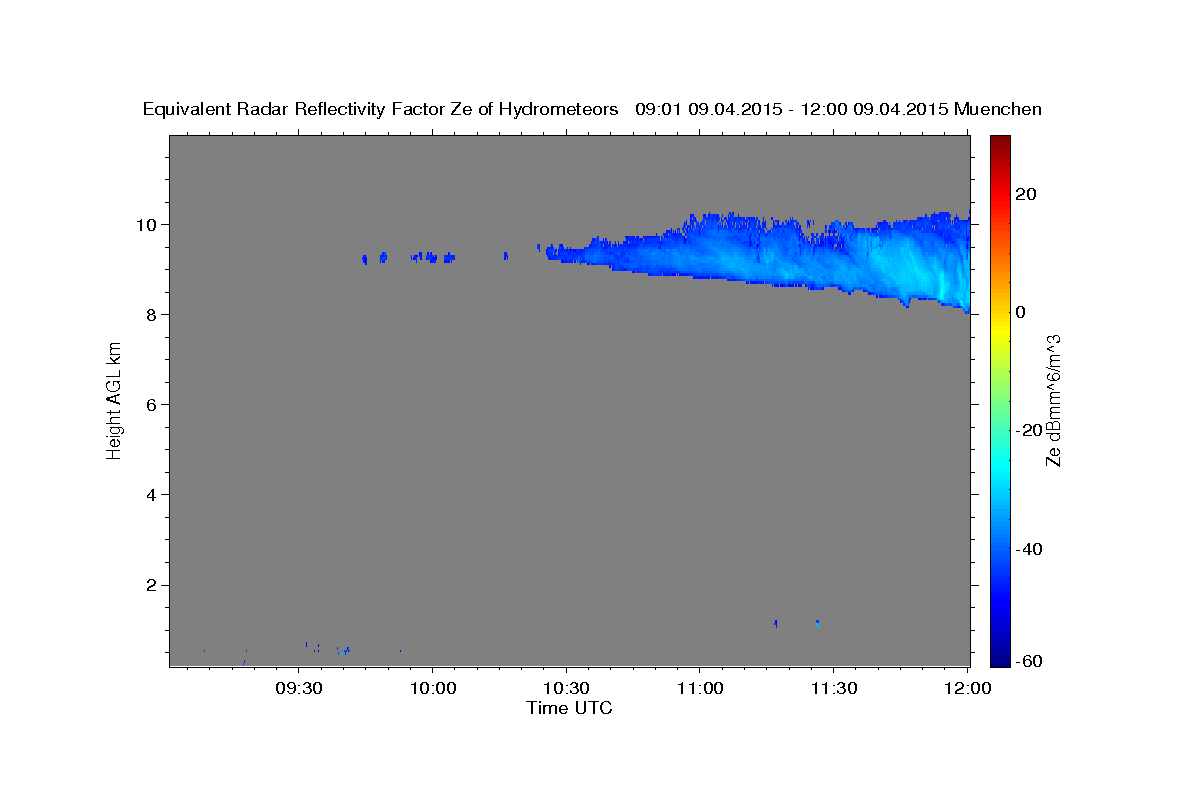This screenshot has width=1200, height=800.
Task: Click the small echo near 1 km at 11:17
Action: (776, 623)
